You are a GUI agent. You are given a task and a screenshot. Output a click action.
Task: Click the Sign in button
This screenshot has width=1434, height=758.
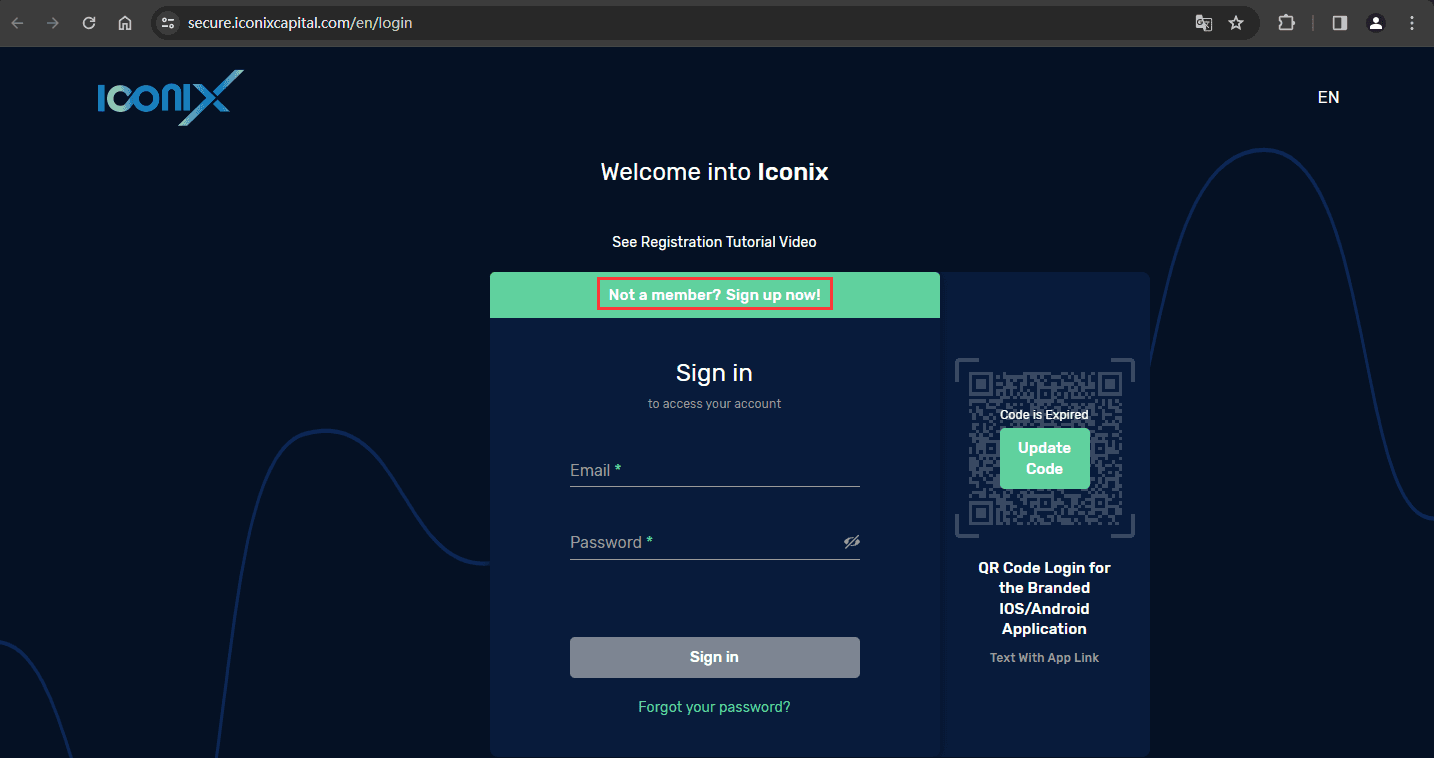pos(714,657)
